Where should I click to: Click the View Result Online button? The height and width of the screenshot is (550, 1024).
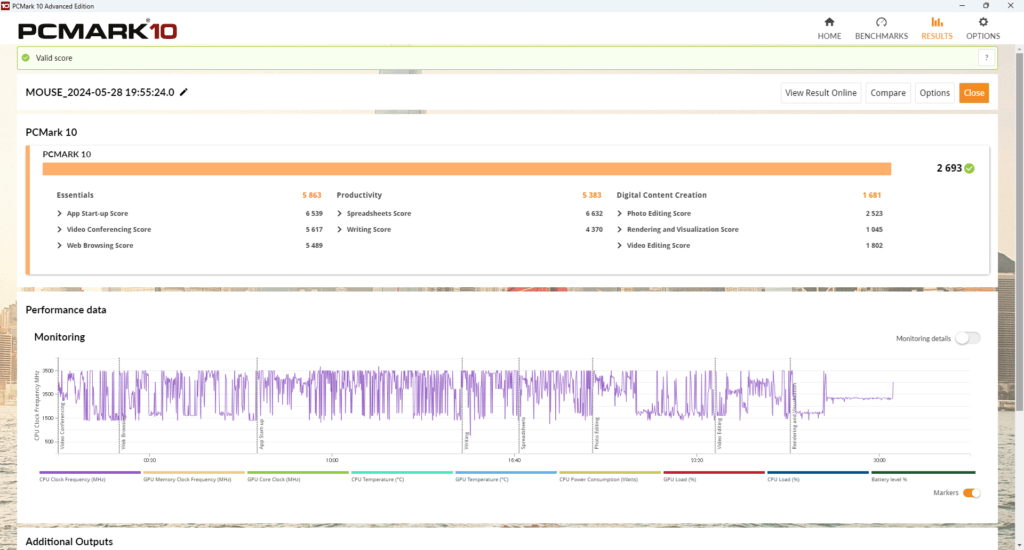(x=820, y=93)
